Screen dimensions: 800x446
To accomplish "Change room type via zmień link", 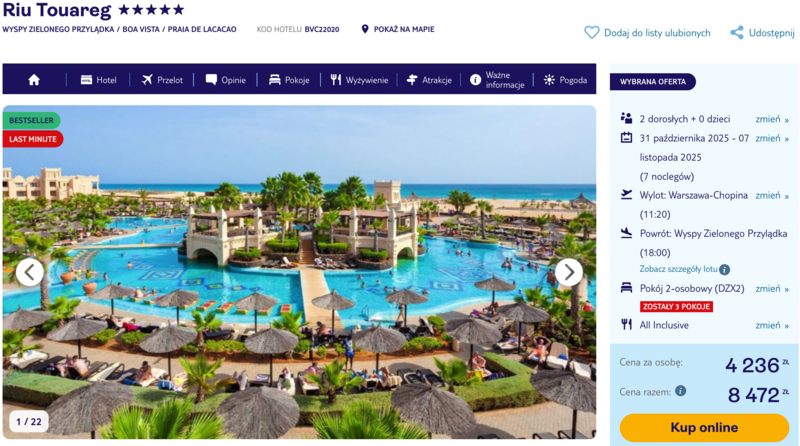I will pos(772,289).
